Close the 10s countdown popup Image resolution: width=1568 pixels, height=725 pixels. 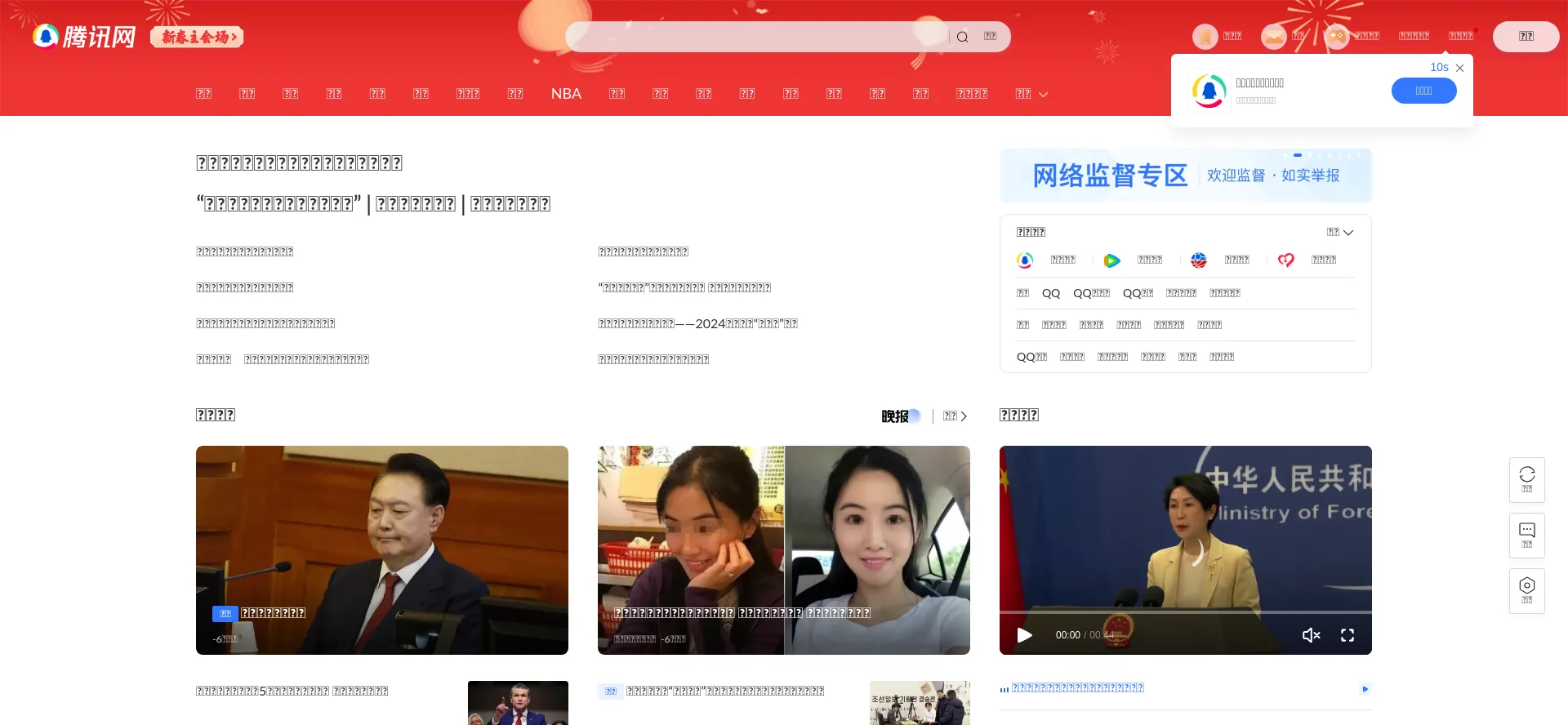click(x=1459, y=68)
